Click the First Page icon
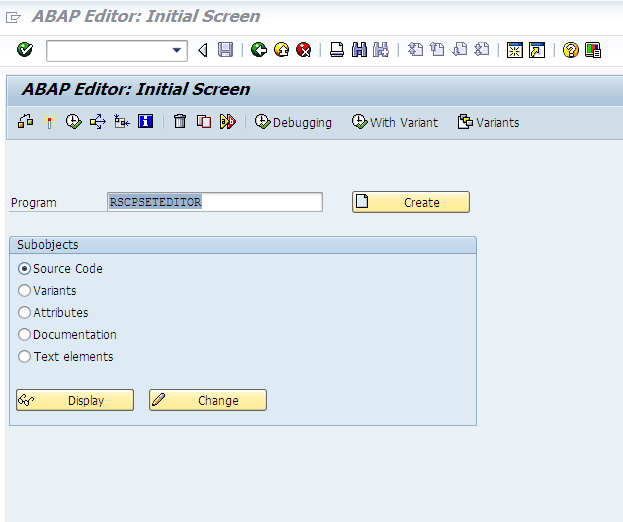 tap(416, 50)
